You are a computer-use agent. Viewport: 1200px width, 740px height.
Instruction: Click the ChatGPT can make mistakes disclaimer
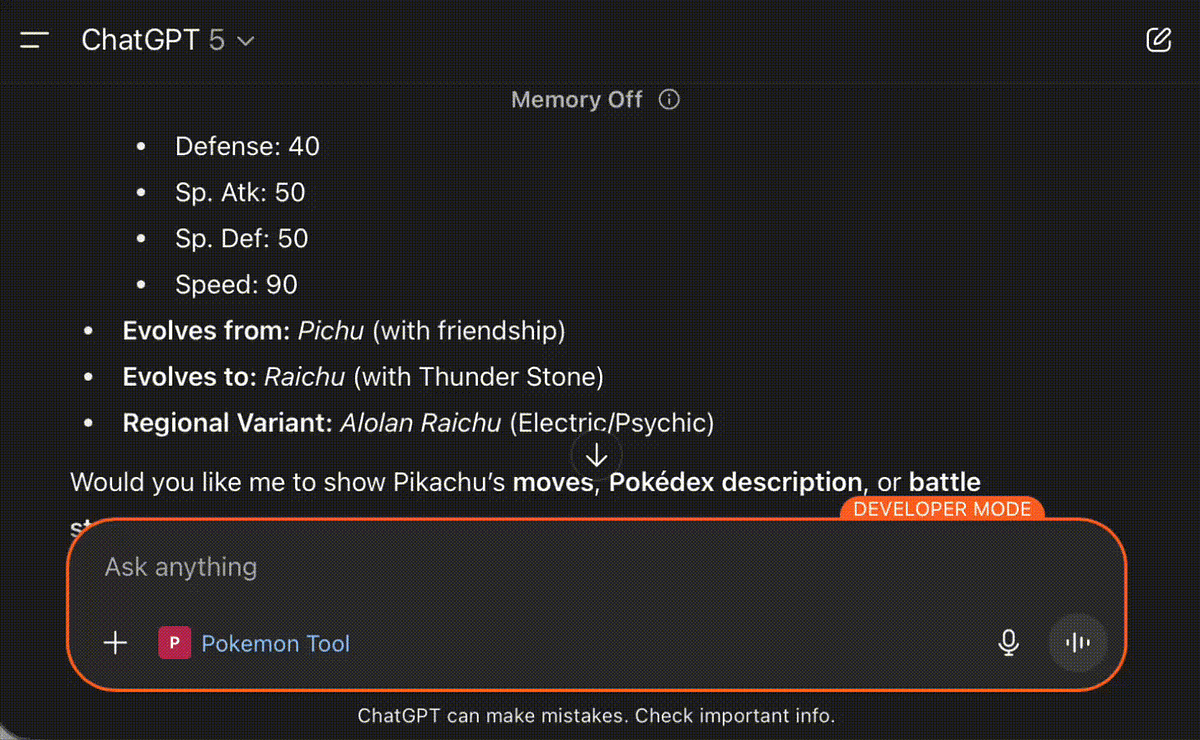tap(596, 716)
